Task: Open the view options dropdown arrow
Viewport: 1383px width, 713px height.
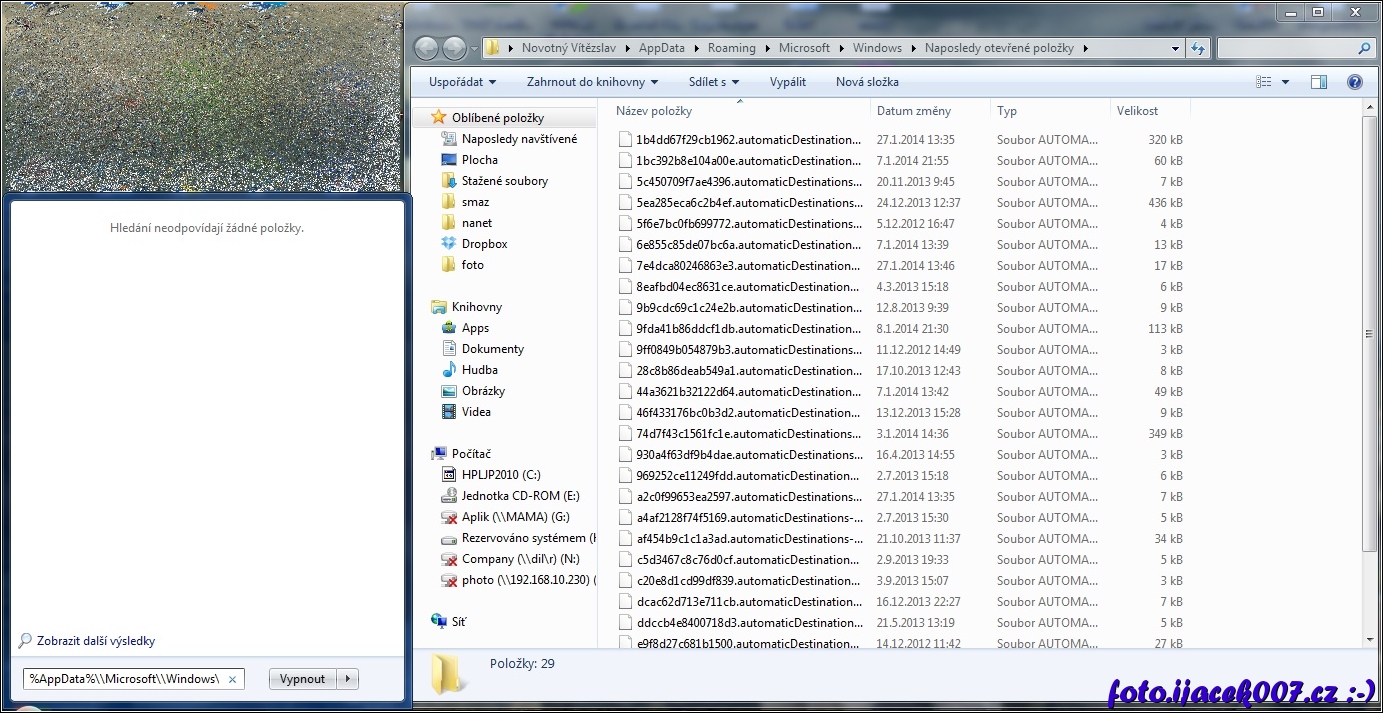Action: click(x=1285, y=82)
